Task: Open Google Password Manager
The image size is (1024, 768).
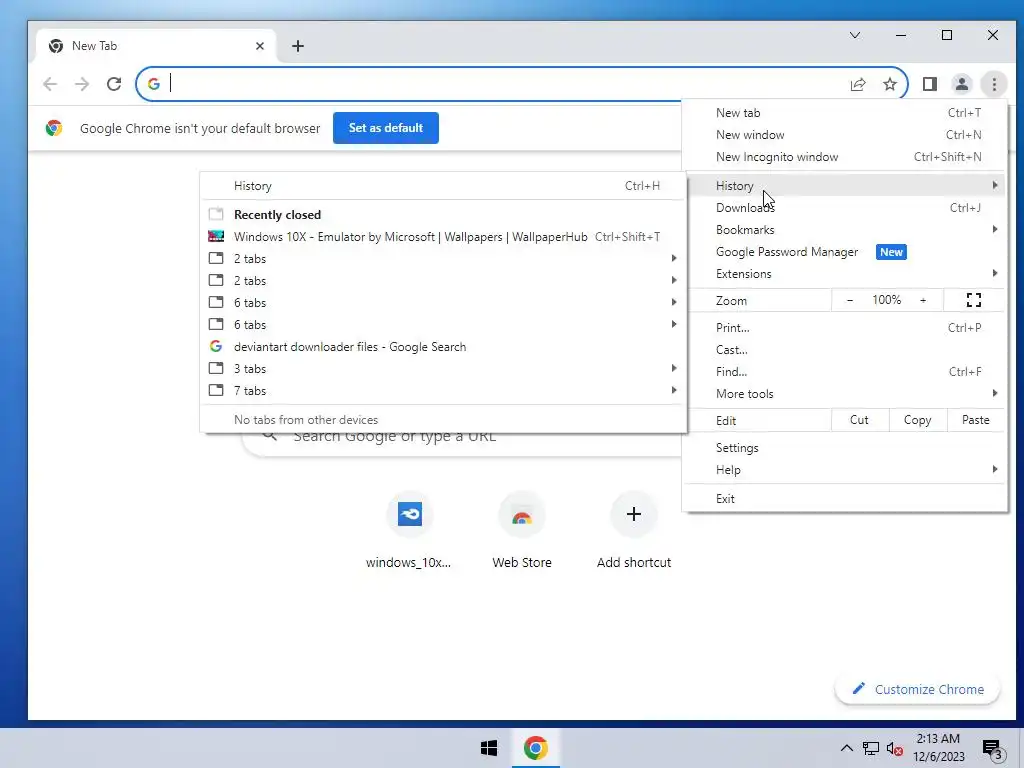Action: tap(844, 252)
